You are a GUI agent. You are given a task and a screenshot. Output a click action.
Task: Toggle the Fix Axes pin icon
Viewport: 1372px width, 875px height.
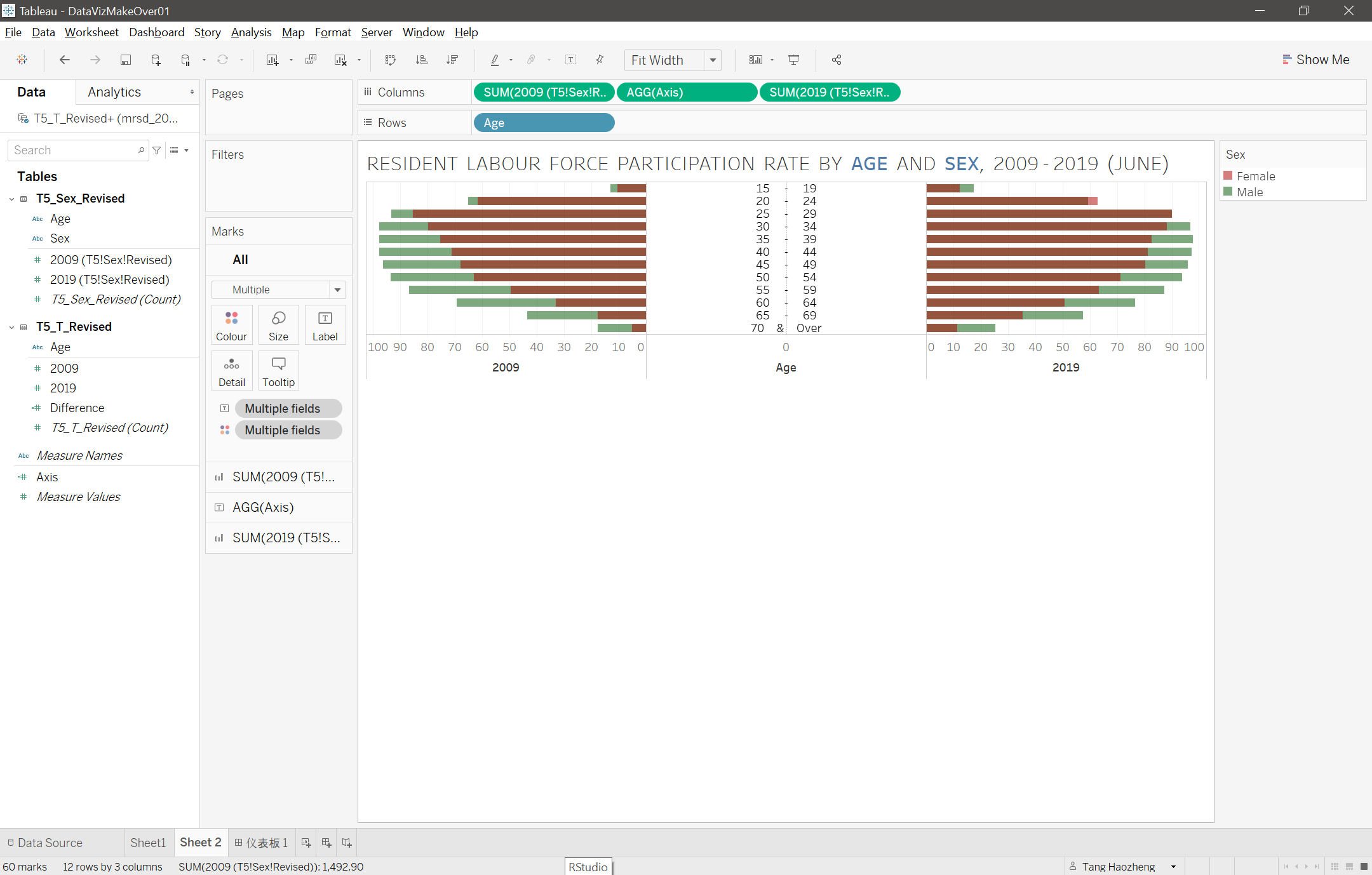tap(600, 60)
